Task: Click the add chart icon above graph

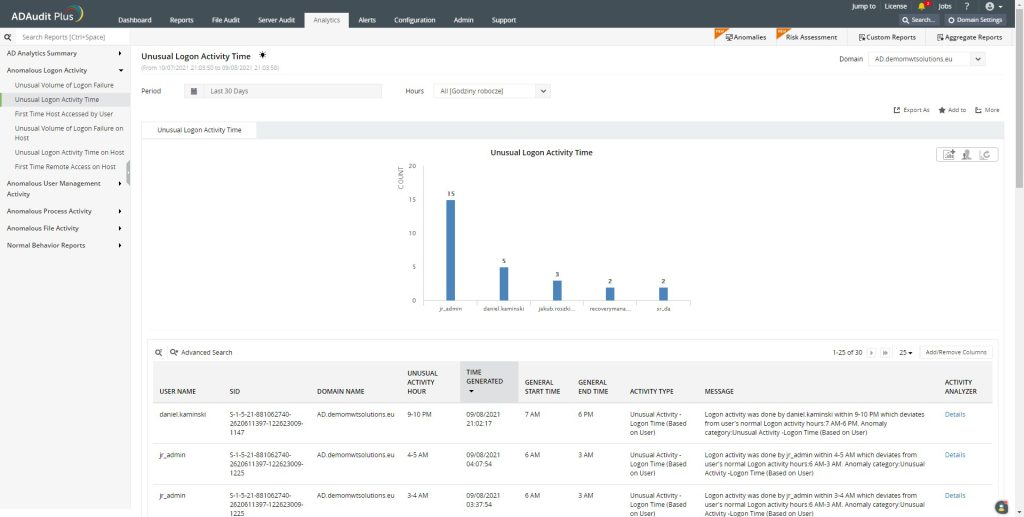Action: tap(948, 154)
